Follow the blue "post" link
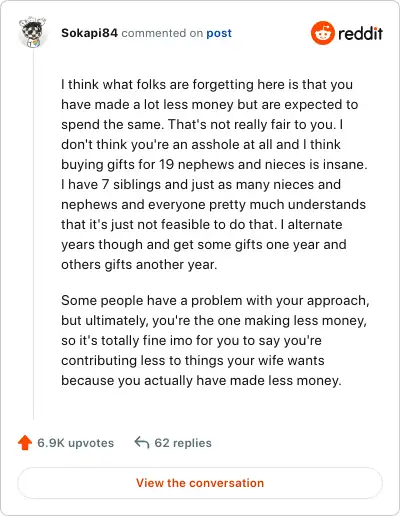The height and width of the screenshot is (516, 400). coord(219,33)
